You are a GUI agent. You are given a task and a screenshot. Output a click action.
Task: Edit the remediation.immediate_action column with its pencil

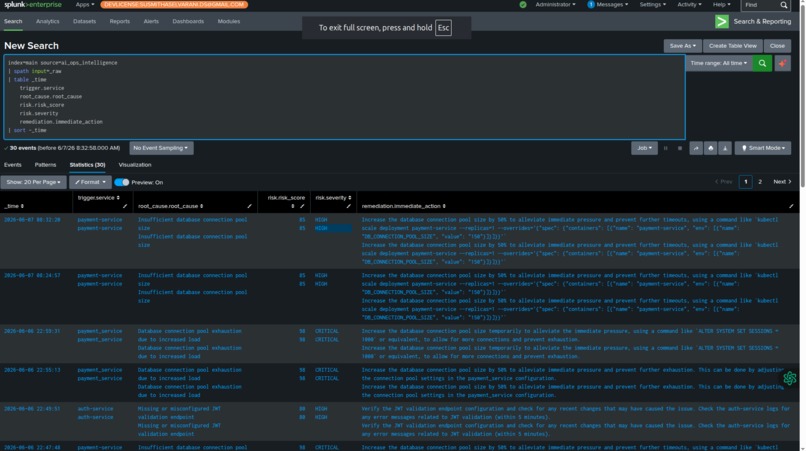[x=791, y=206]
